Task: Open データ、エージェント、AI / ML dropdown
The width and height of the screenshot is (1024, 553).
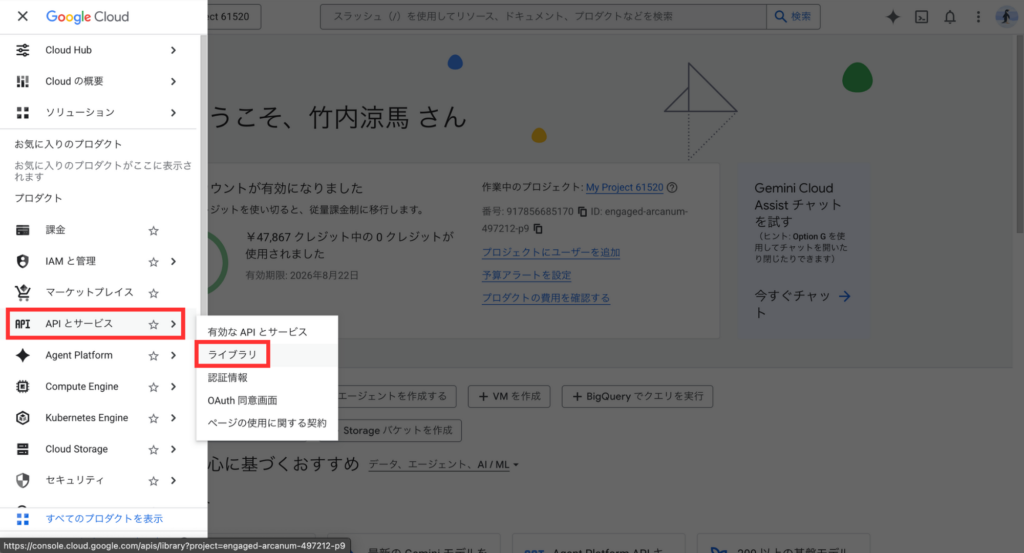Action: coord(443,465)
